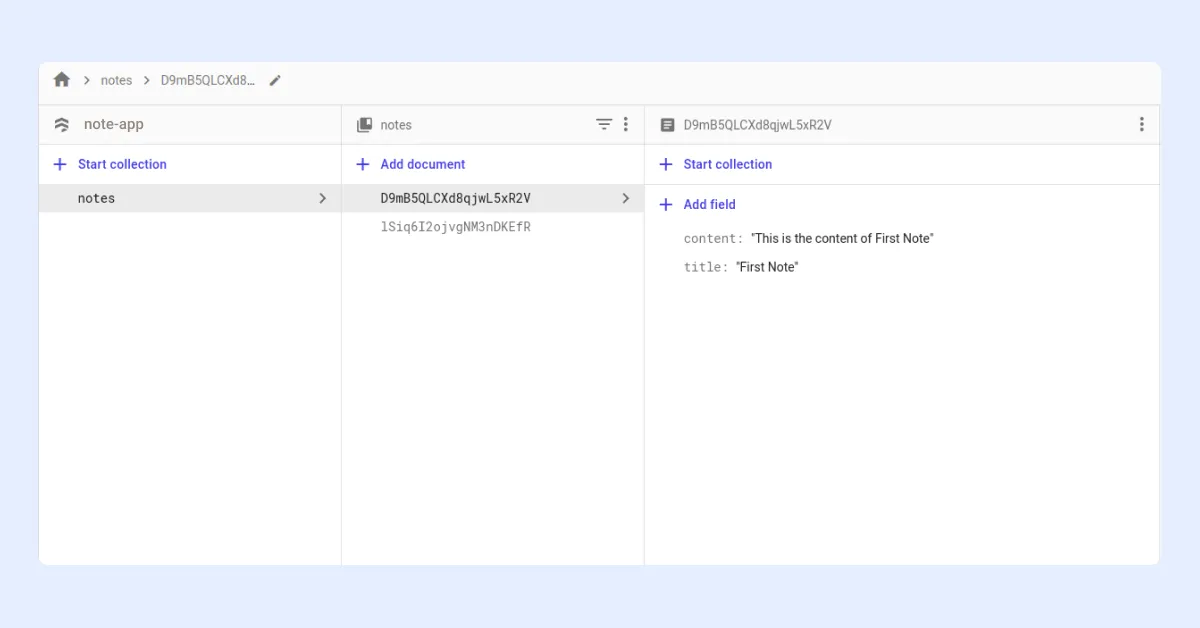Open the document panel three-dot menu

tap(1141, 125)
